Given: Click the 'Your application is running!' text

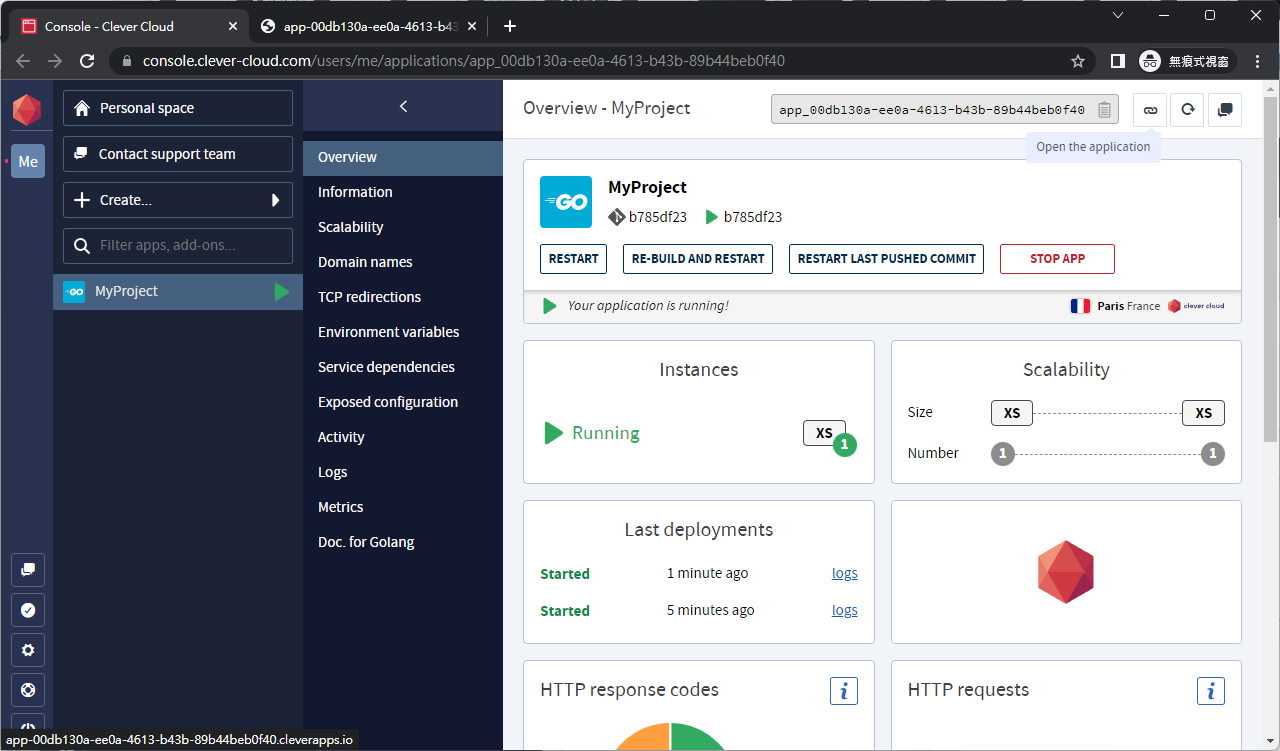Looking at the screenshot, I should pos(648,306).
